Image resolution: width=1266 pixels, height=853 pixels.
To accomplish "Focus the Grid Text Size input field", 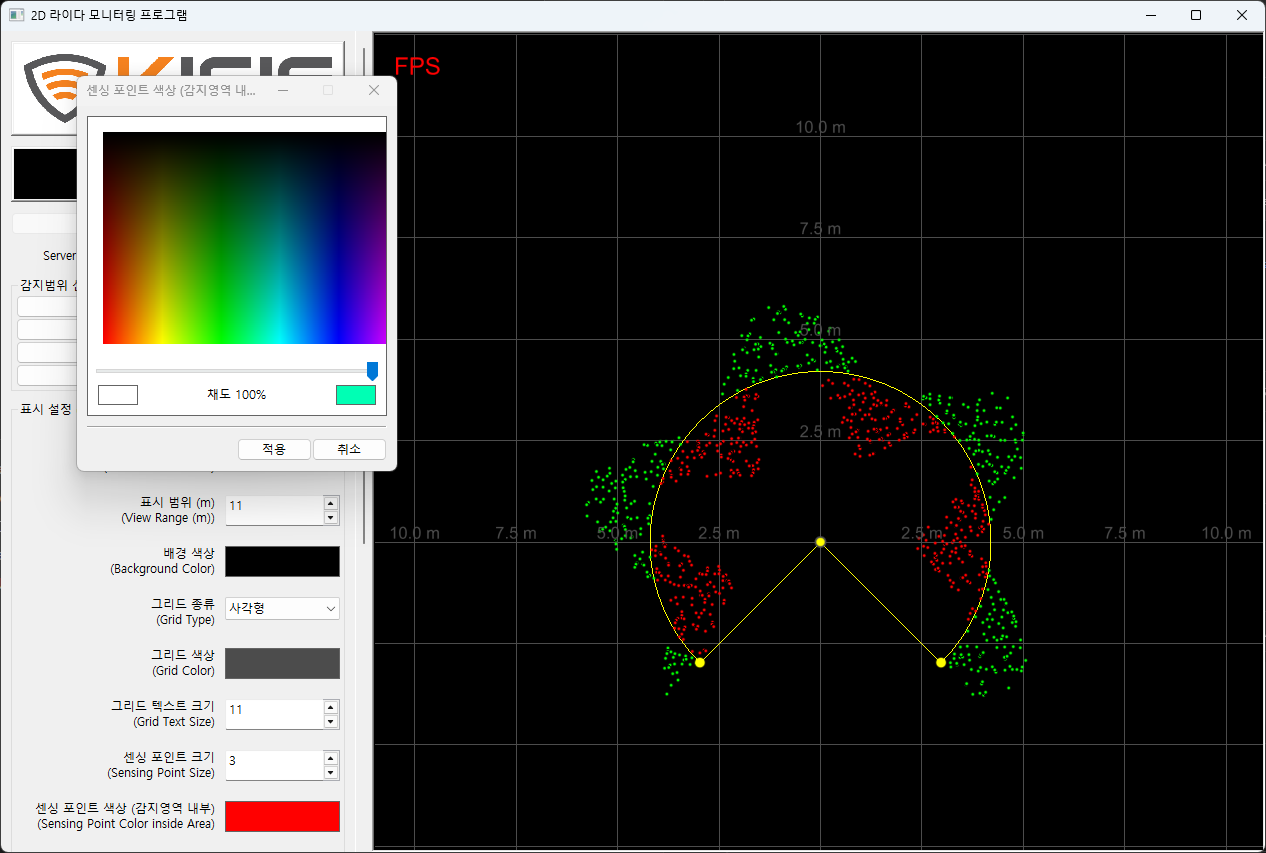I will pyautogui.click(x=274, y=714).
